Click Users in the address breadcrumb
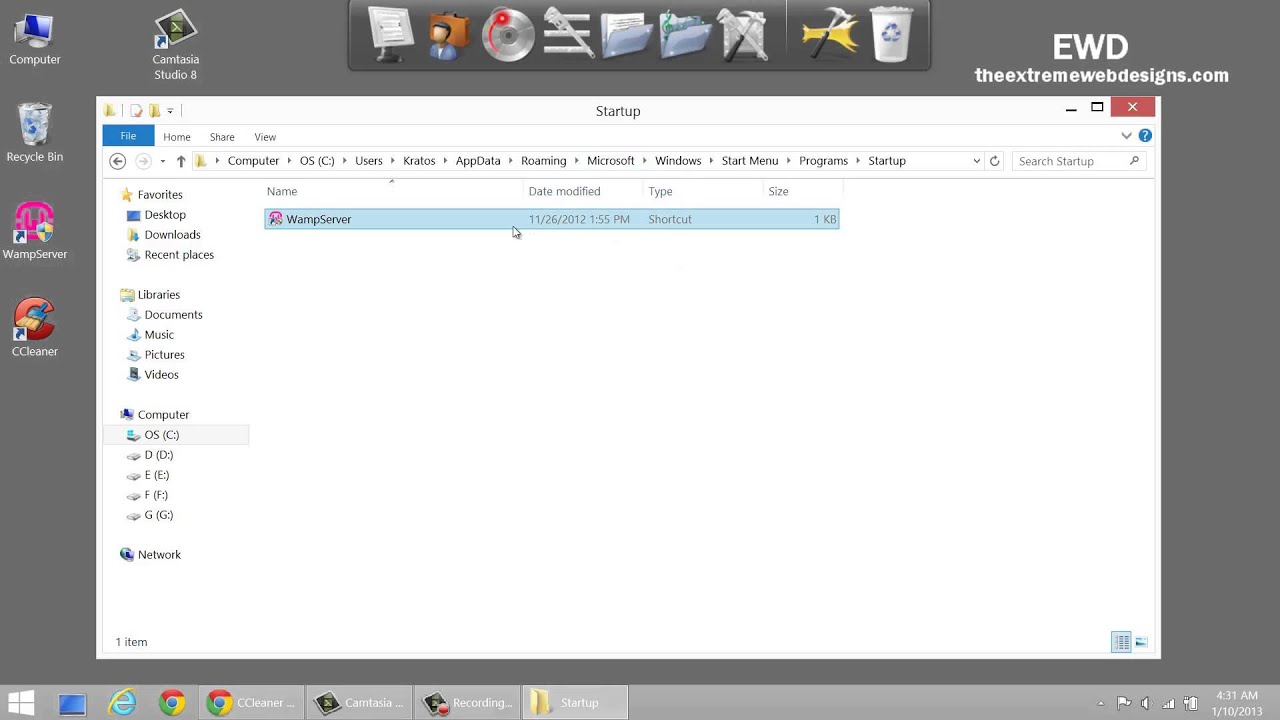1280x720 pixels. tap(369, 161)
